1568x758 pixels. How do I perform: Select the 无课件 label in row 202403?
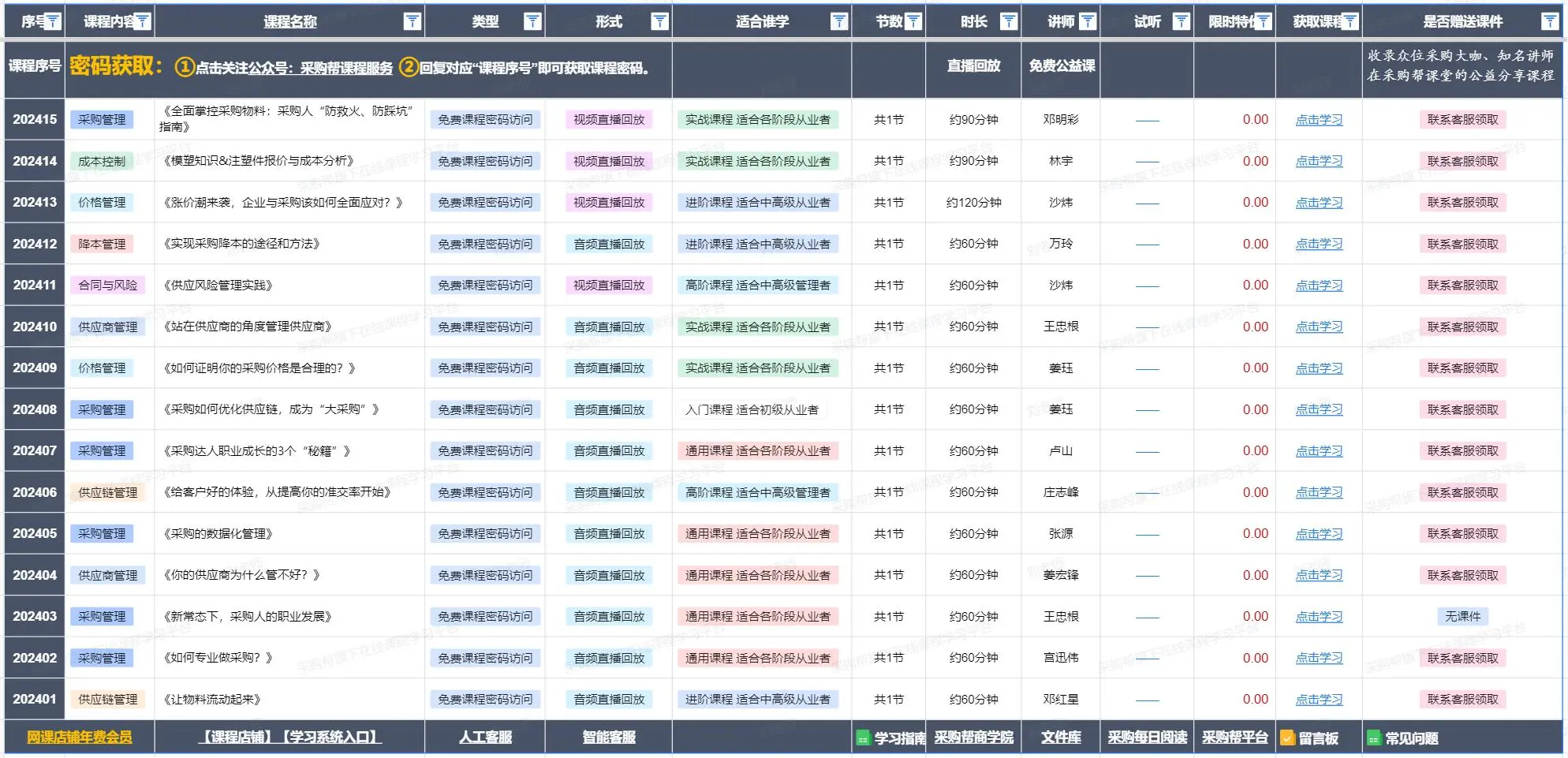pos(1463,616)
